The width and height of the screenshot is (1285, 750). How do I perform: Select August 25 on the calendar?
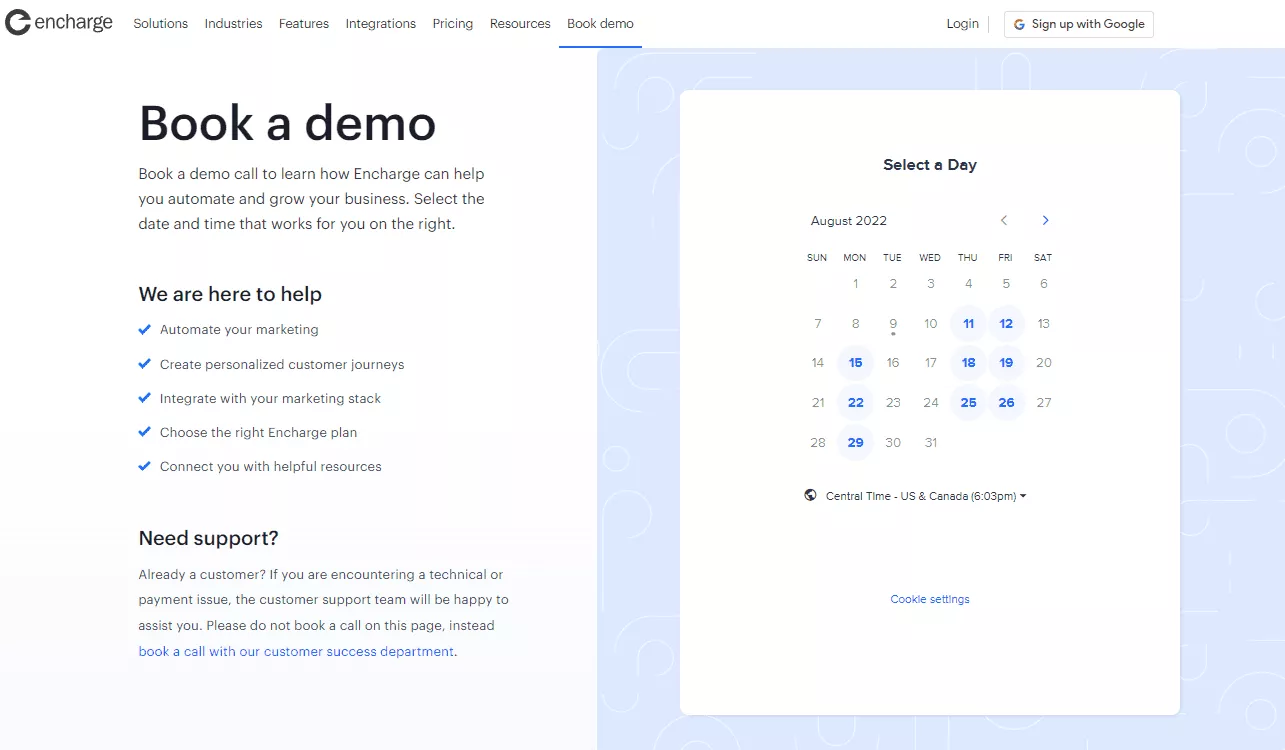point(968,403)
